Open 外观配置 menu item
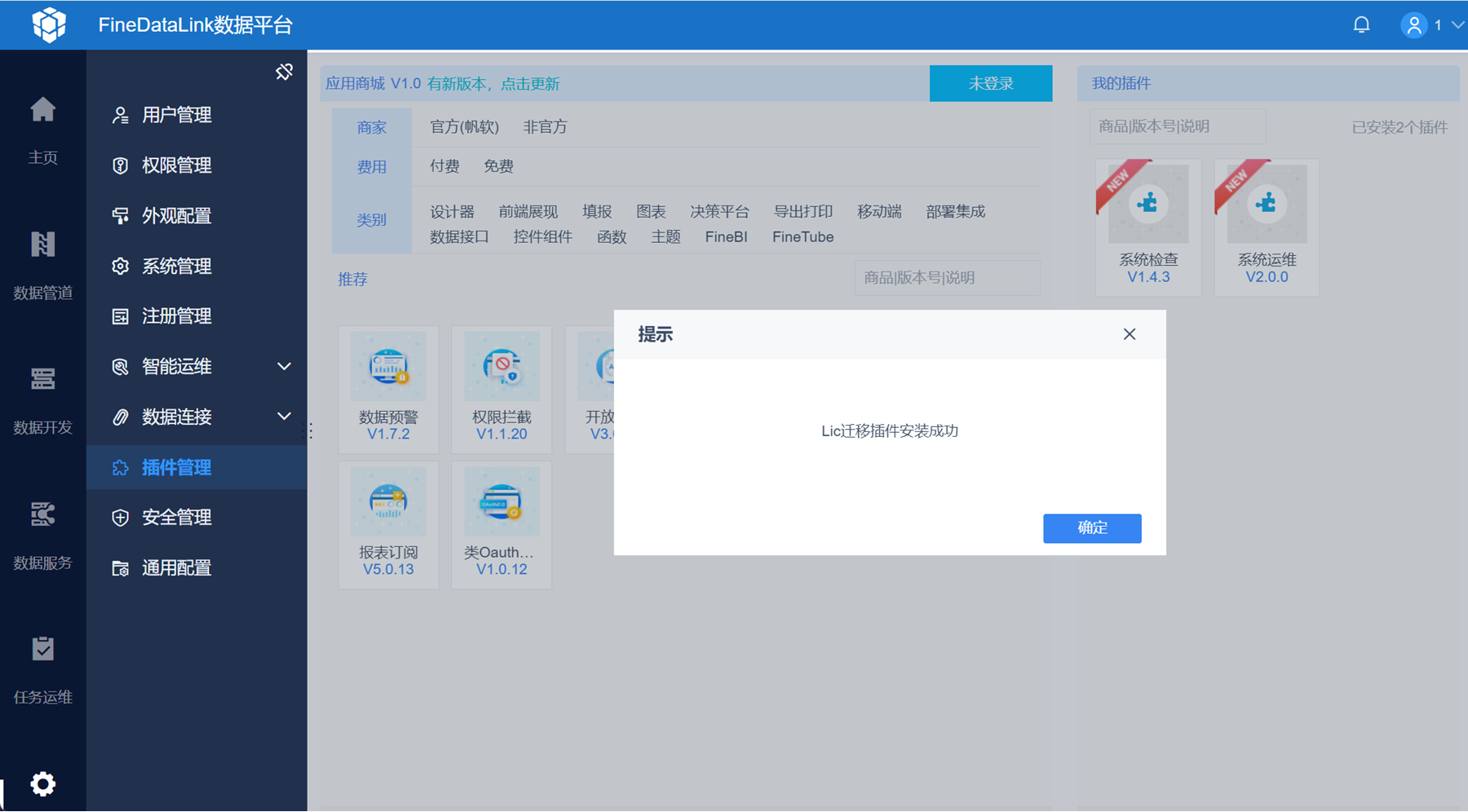 point(197,216)
